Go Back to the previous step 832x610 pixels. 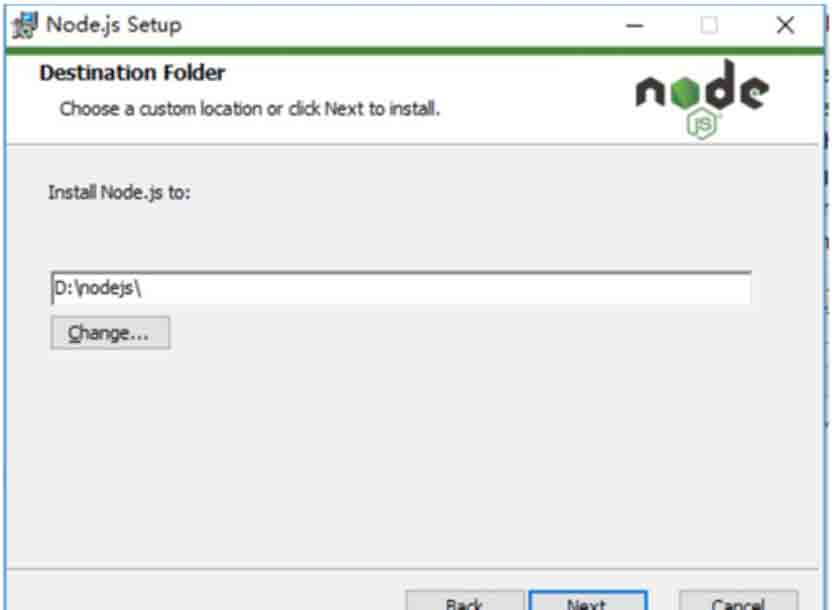click(465, 600)
